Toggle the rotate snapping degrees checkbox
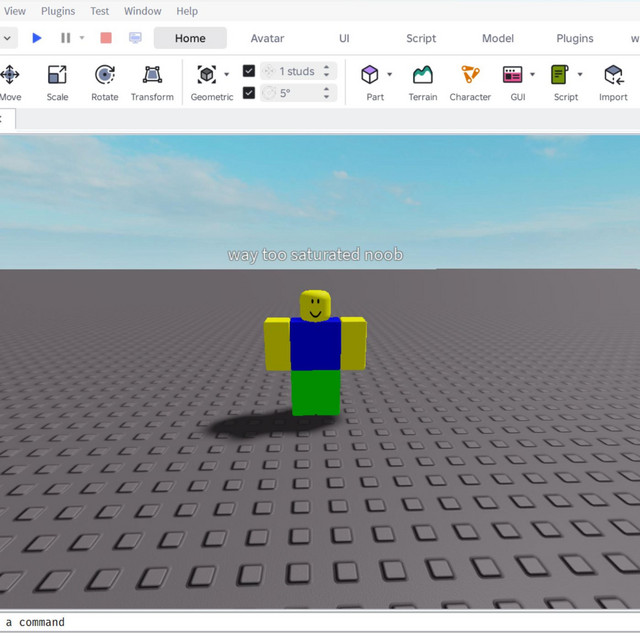Image resolution: width=640 pixels, height=640 pixels. tap(249, 93)
